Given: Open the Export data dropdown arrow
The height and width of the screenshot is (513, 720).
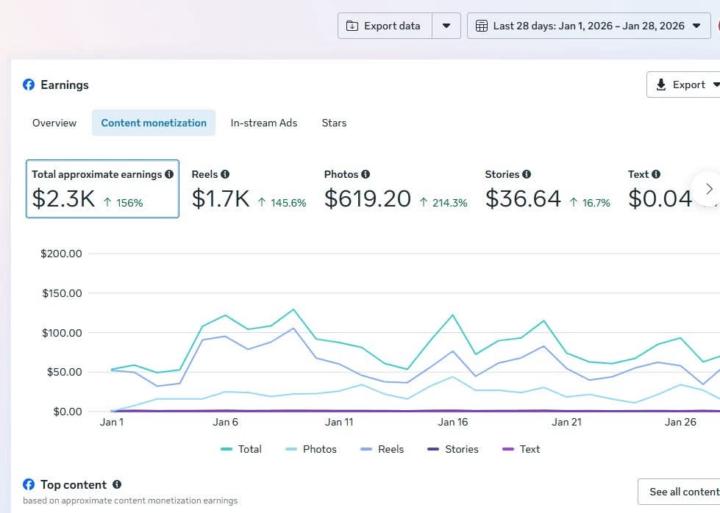Looking at the screenshot, I should pyautogui.click(x=446, y=26).
